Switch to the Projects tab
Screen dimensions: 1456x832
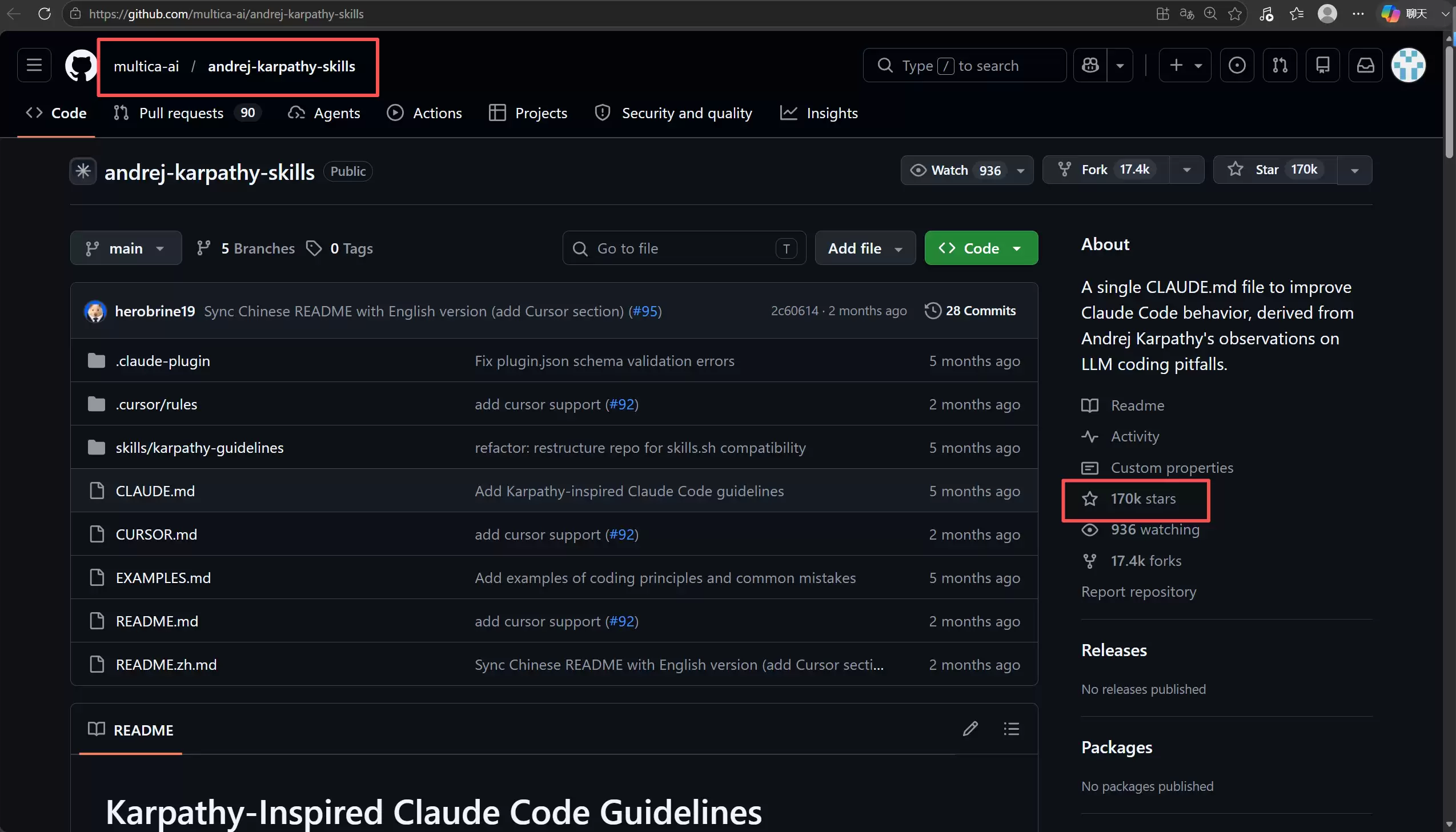[528, 113]
